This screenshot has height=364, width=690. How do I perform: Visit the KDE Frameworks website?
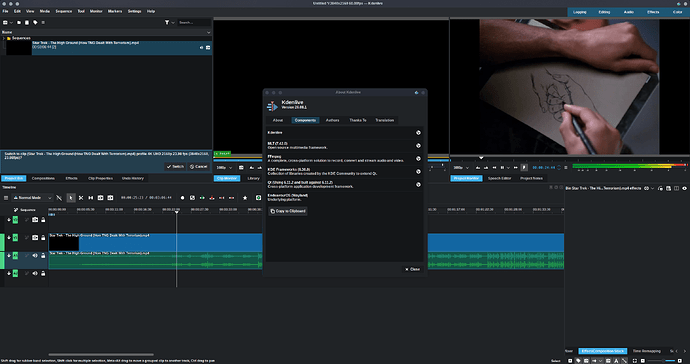click(418, 171)
